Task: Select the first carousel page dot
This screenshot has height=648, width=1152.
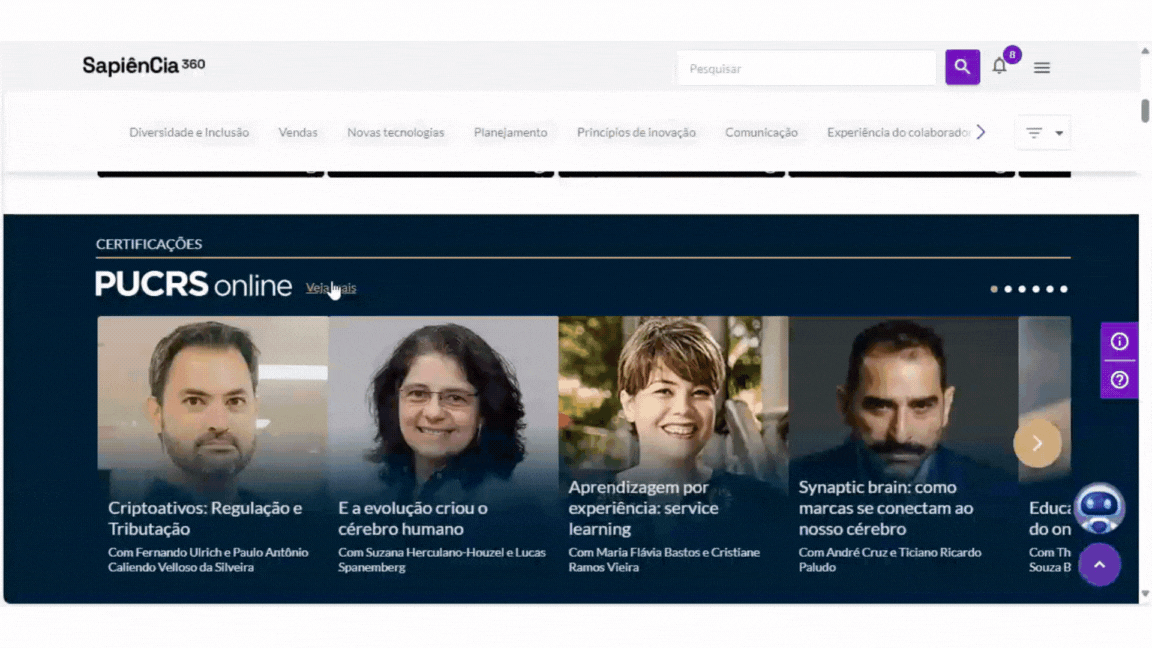Action: (x=994, y=289)
